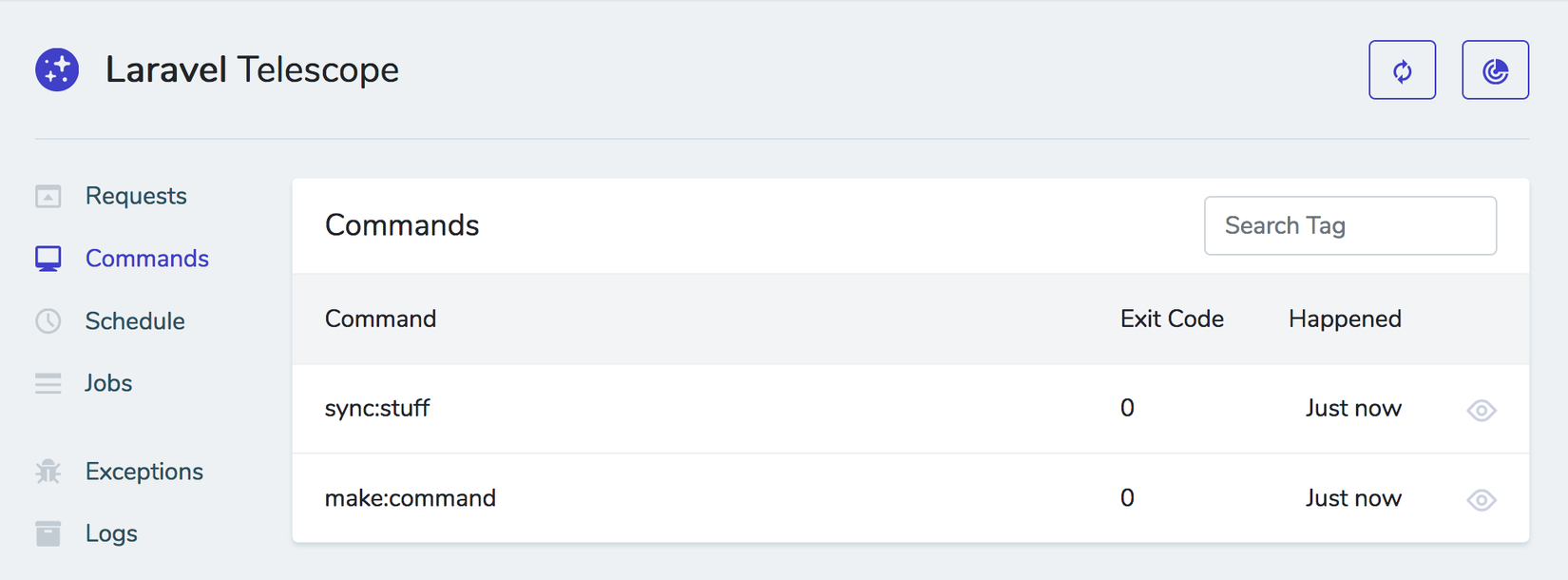
Task: Click the Laravel Telescope title text
Action: pyautogui.click(x=252, y=70)
